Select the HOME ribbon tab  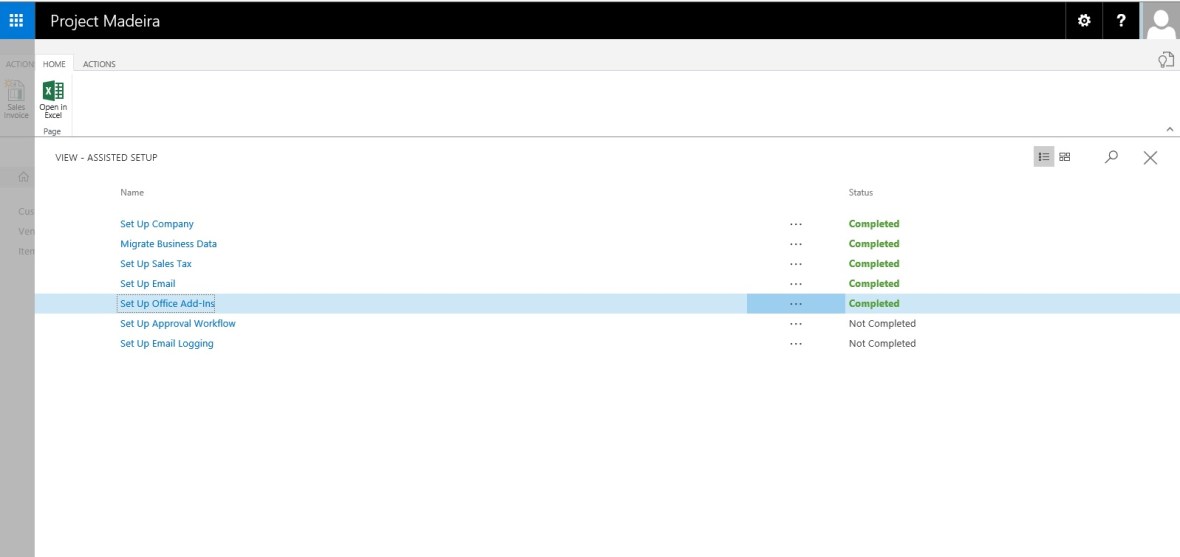54,64
